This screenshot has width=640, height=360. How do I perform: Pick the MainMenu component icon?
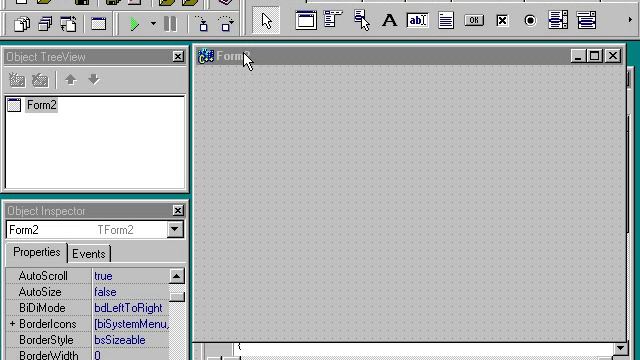[333, 20]
